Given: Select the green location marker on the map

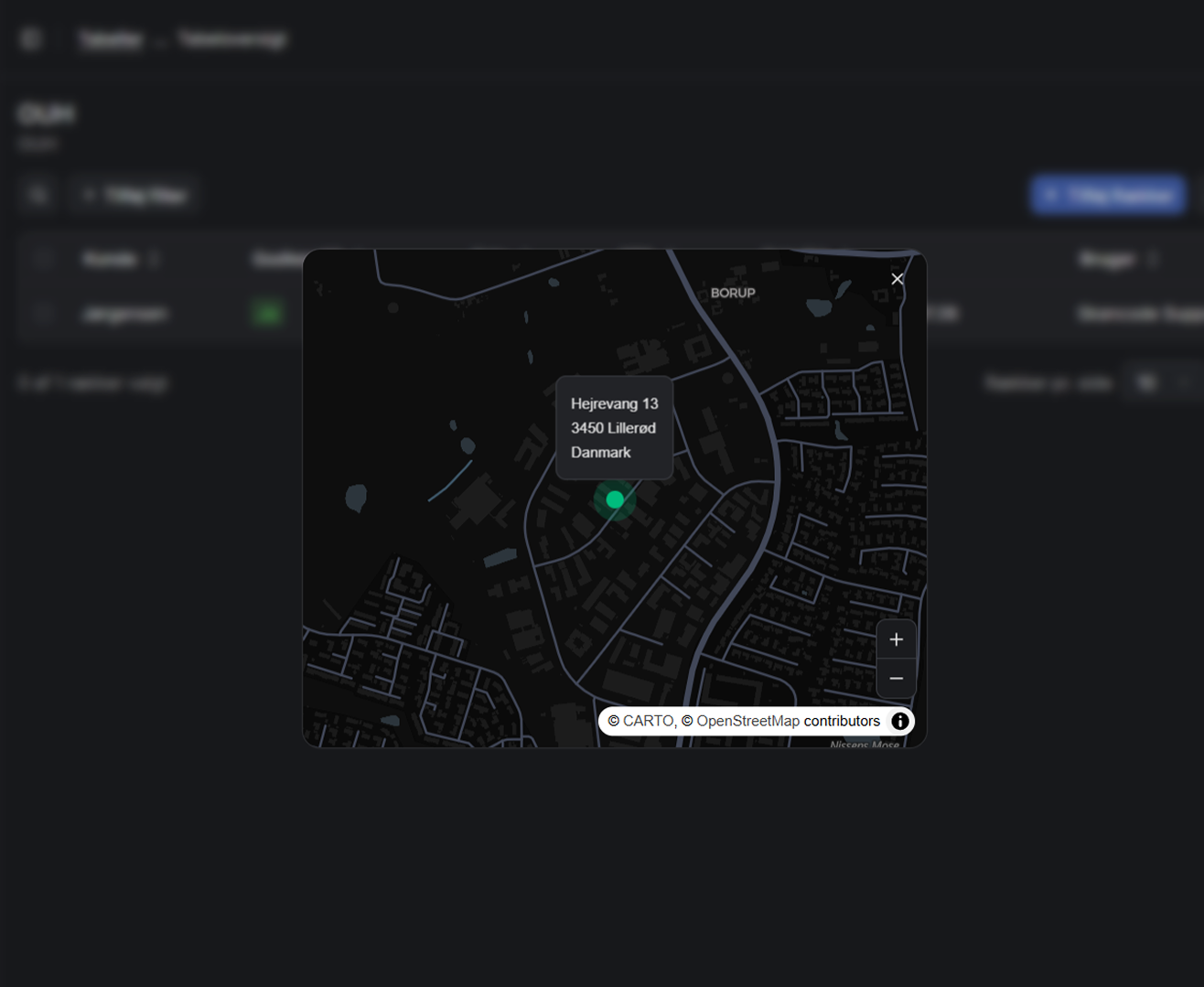Looking at the screenshot, I should pos(615,500).
